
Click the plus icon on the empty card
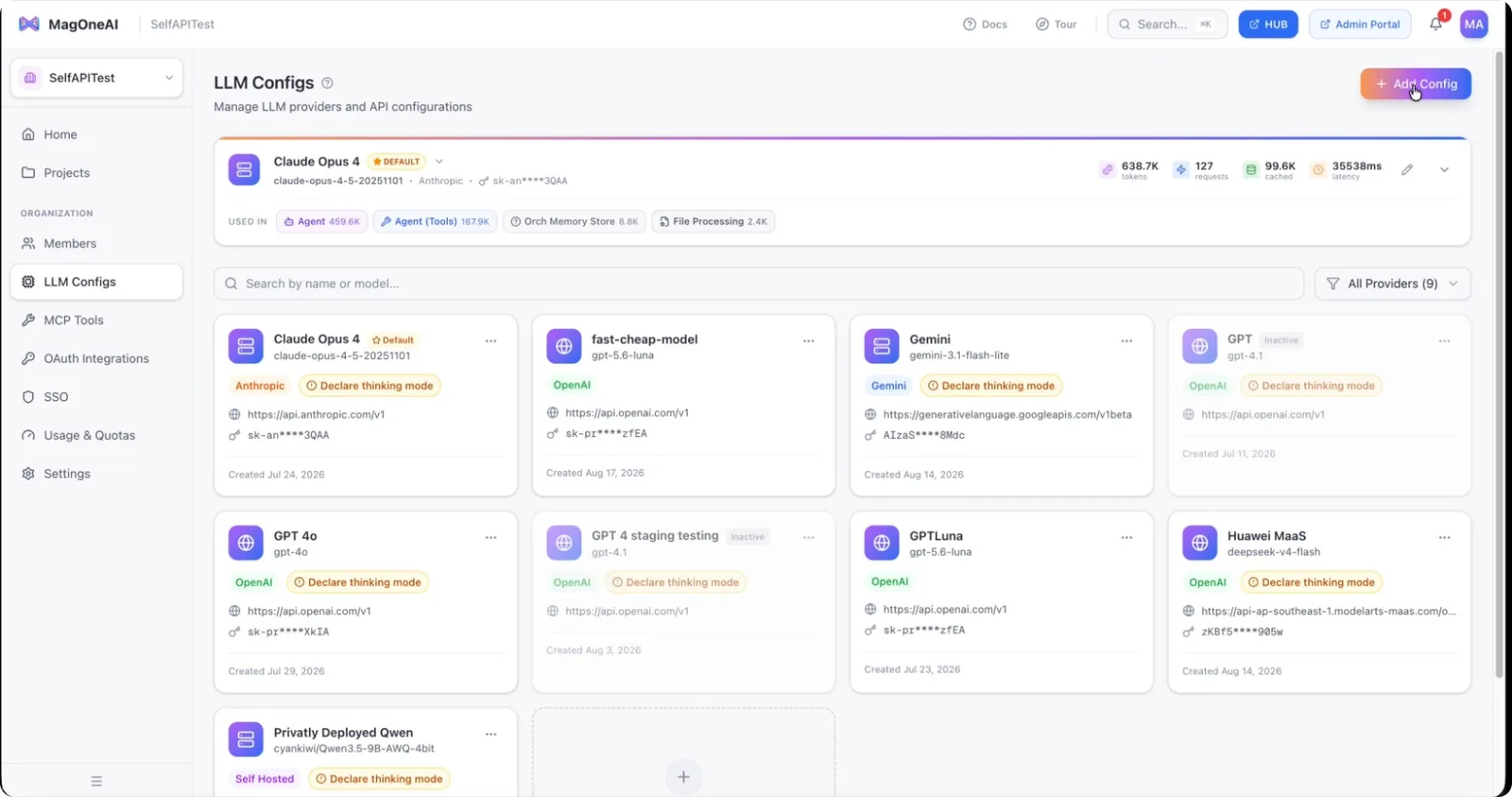coord(683,777)
